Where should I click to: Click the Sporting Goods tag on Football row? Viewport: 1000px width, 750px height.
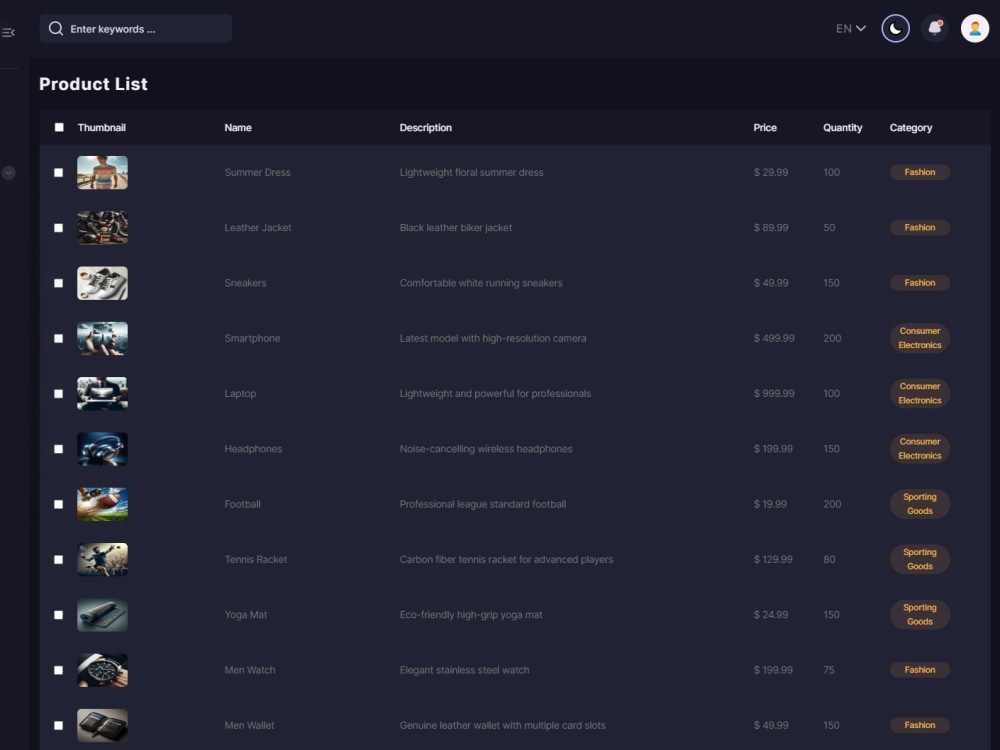(920, 504)
